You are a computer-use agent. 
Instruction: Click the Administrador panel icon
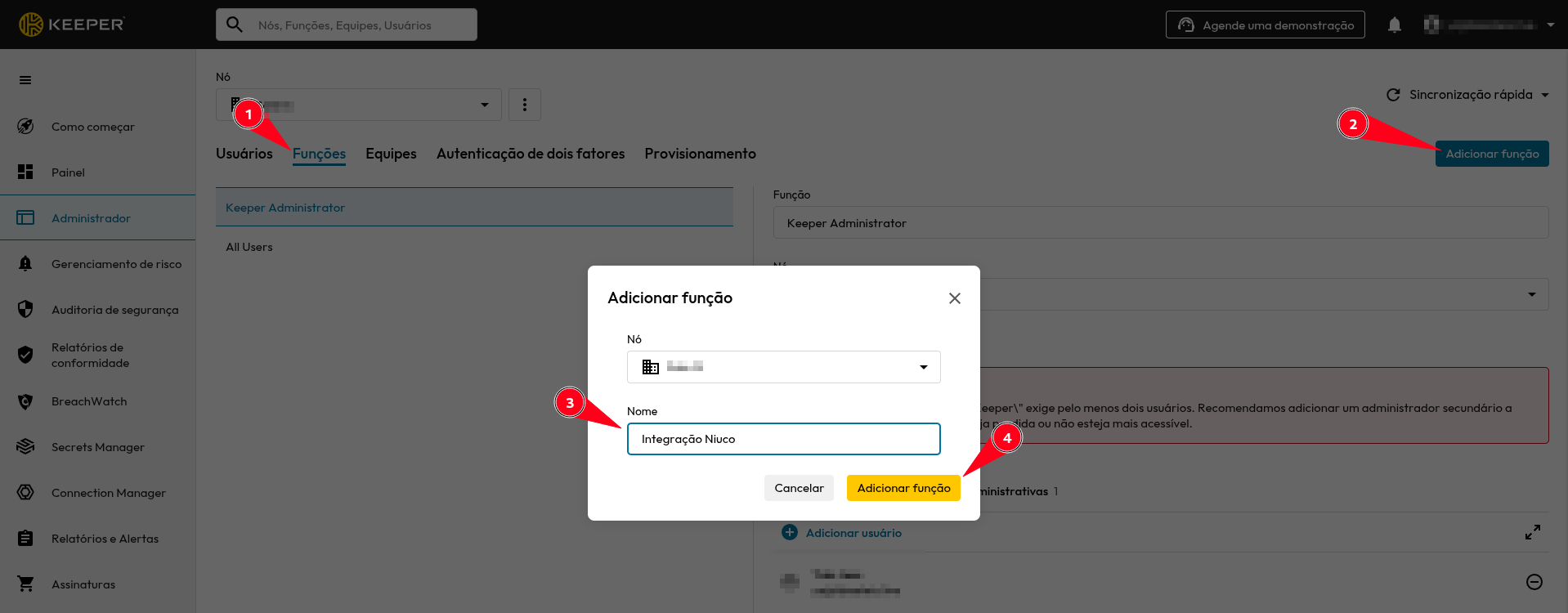pyautogui.click(x=25, y=218)
